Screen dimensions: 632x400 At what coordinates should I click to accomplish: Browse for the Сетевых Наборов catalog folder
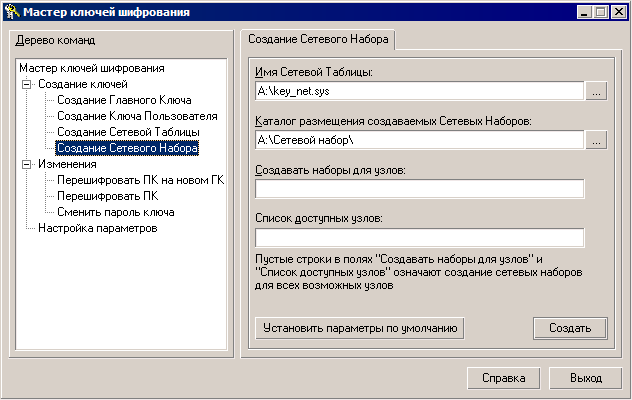[597, 140]
